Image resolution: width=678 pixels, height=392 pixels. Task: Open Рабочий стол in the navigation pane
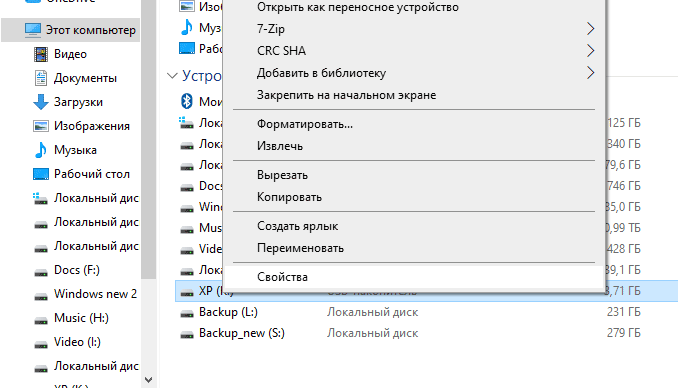(92, 174)
